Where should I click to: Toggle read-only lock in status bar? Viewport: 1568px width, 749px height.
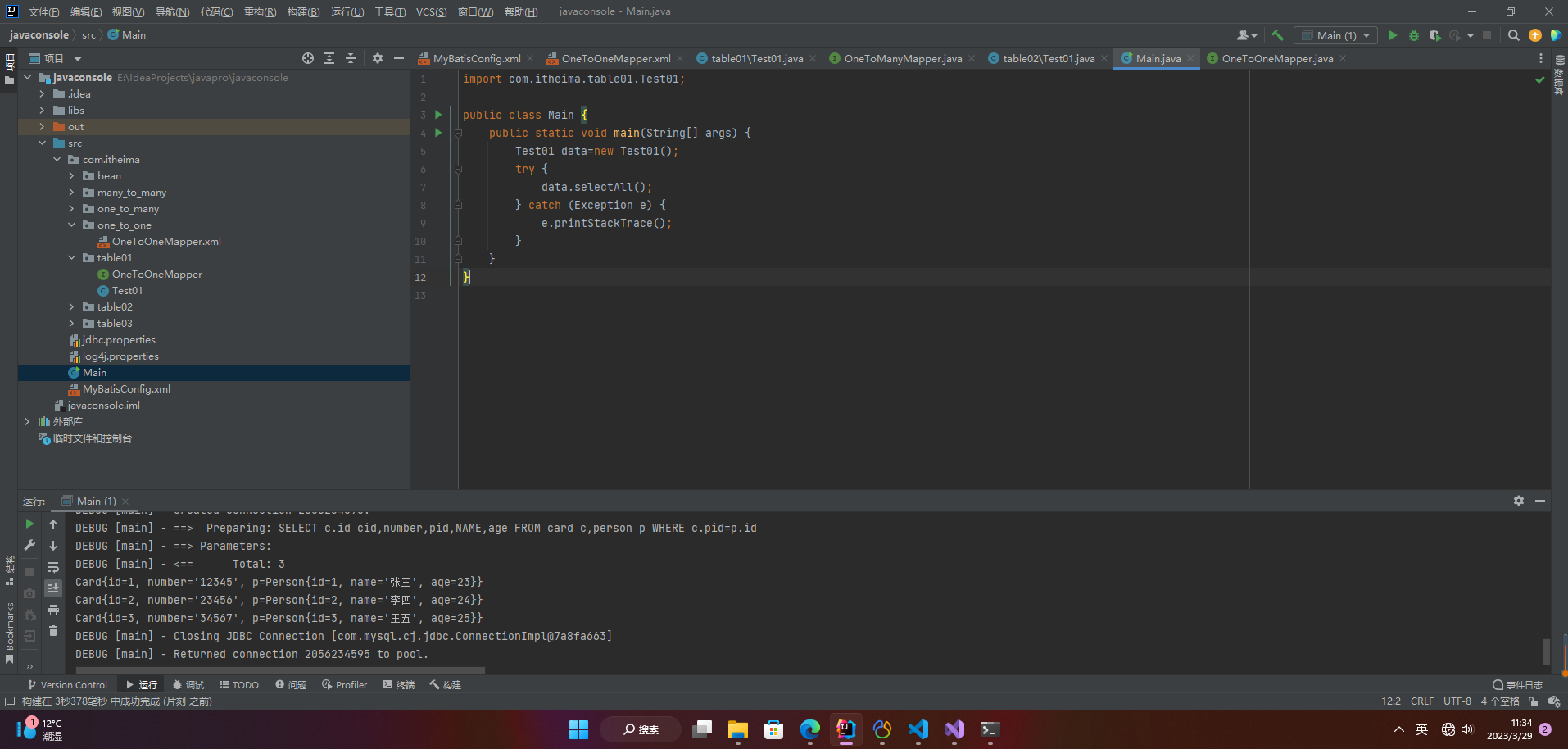point(1533,701)
